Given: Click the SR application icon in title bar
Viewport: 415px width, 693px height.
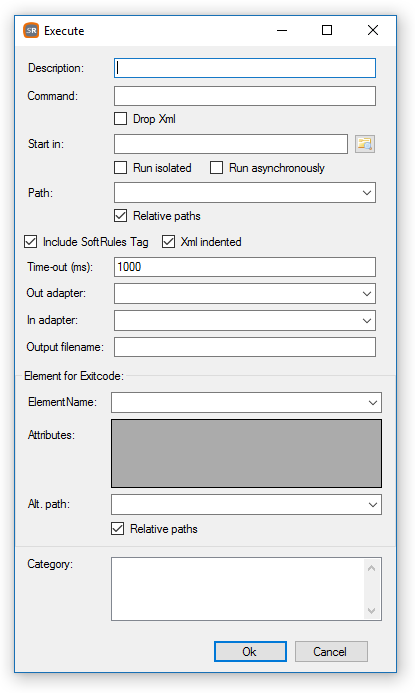Looking at the screenshot, I should 31,30.
